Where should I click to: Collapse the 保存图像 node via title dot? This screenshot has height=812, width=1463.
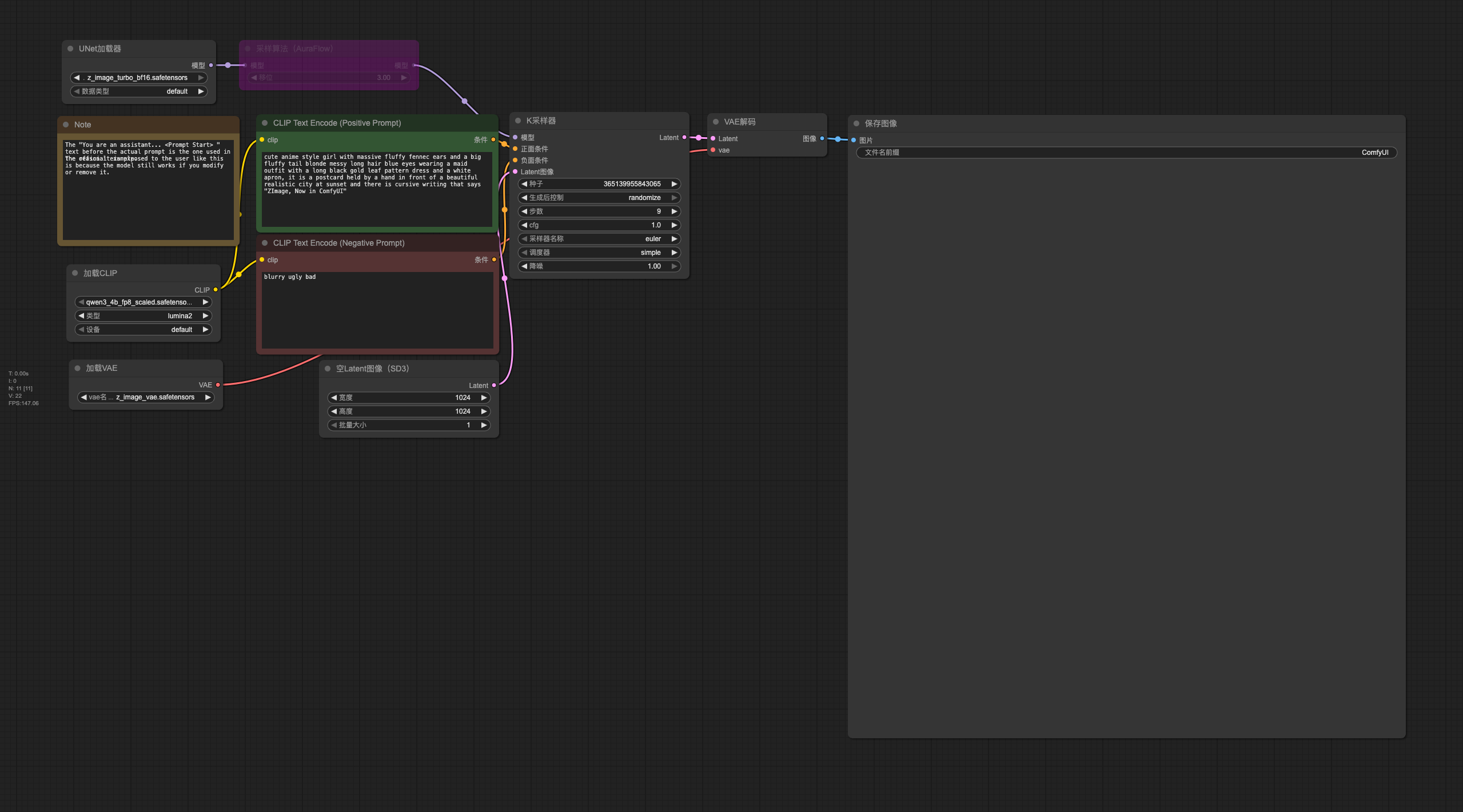tap(856, 123)
